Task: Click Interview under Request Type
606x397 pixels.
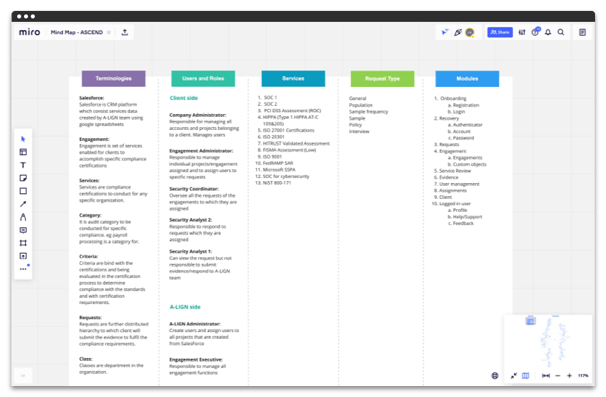Action: (359, 131)
